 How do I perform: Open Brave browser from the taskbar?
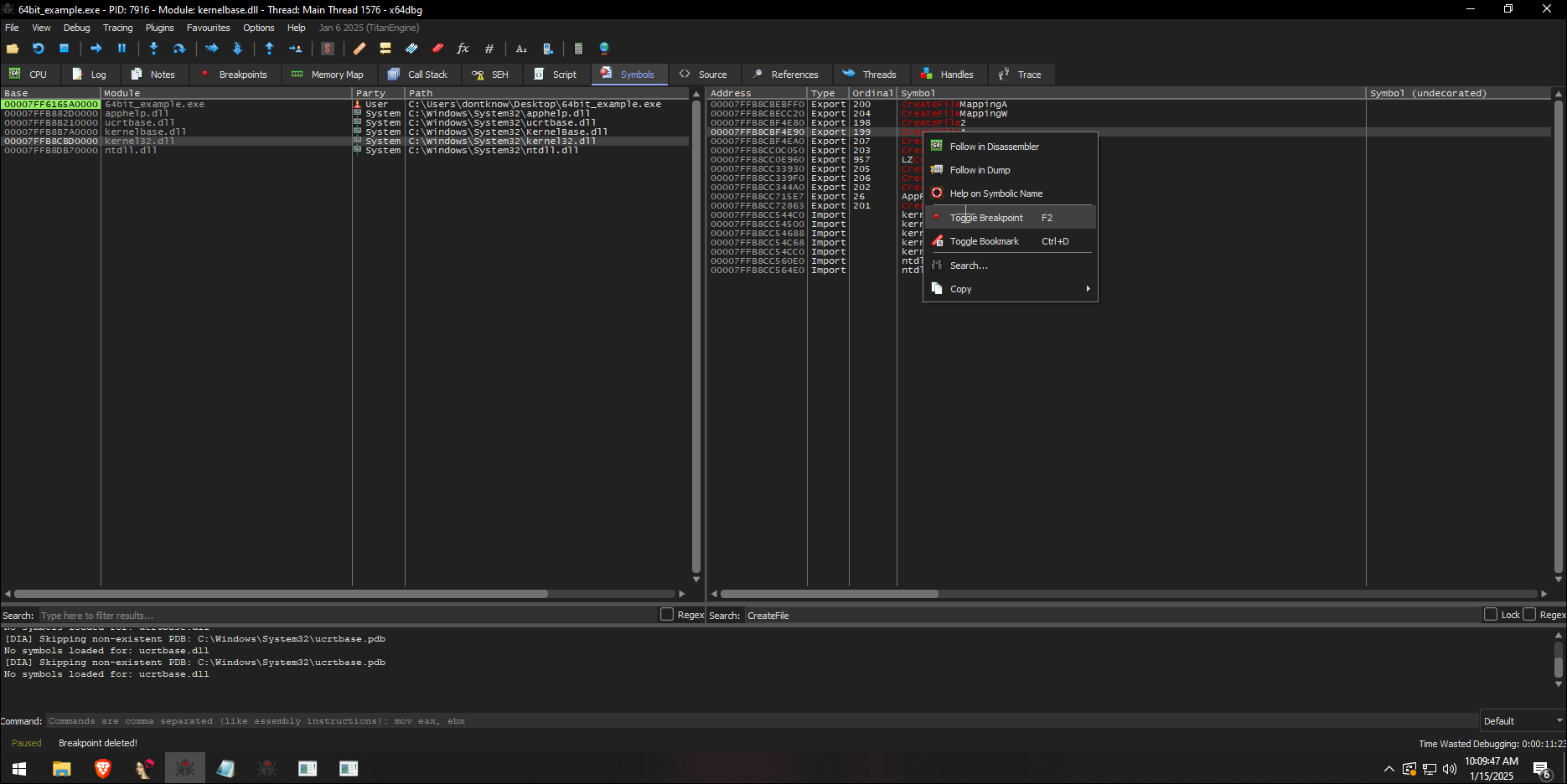click(x=103, y=768)
